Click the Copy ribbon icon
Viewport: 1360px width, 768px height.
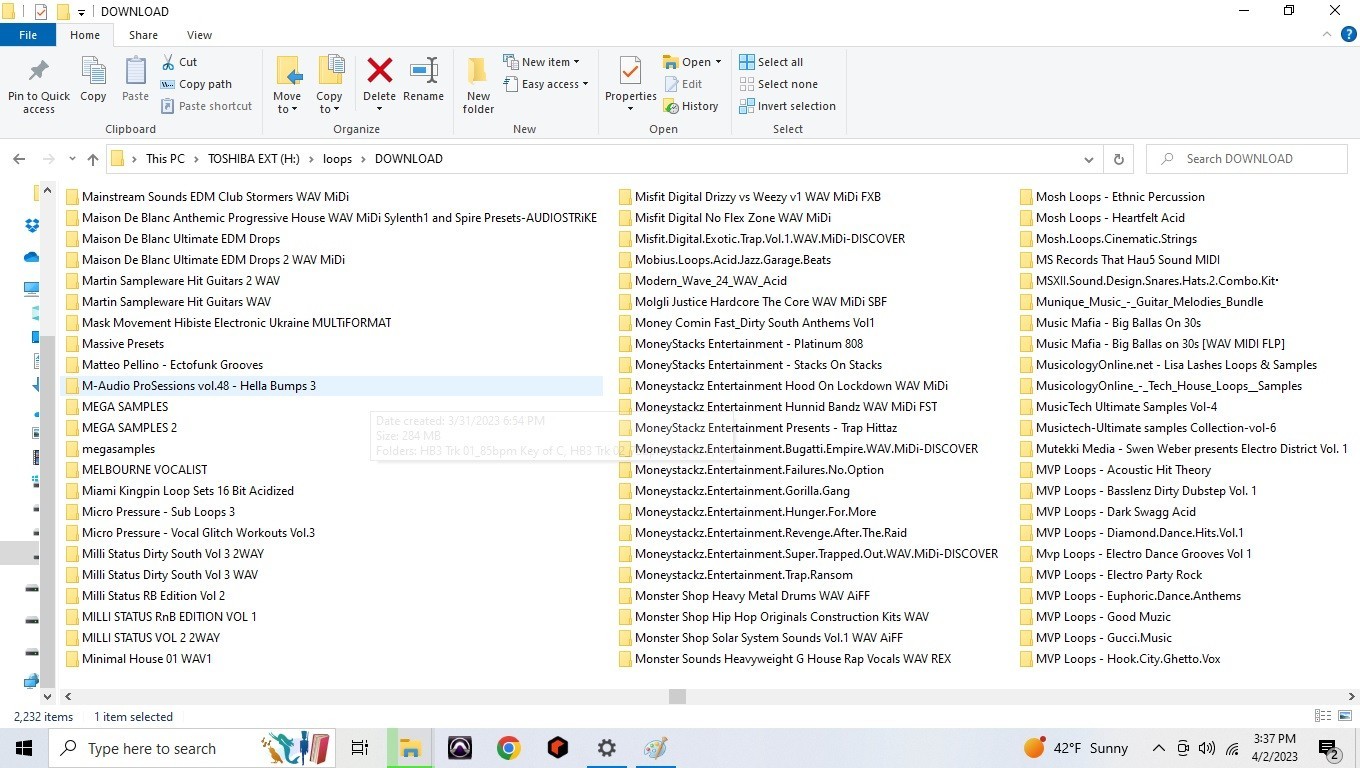click(x=93, y=80)
